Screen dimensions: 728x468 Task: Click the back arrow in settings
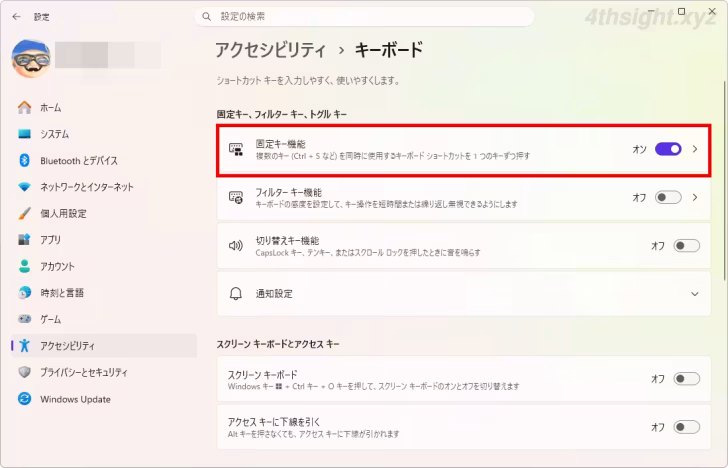click(17, 17)
